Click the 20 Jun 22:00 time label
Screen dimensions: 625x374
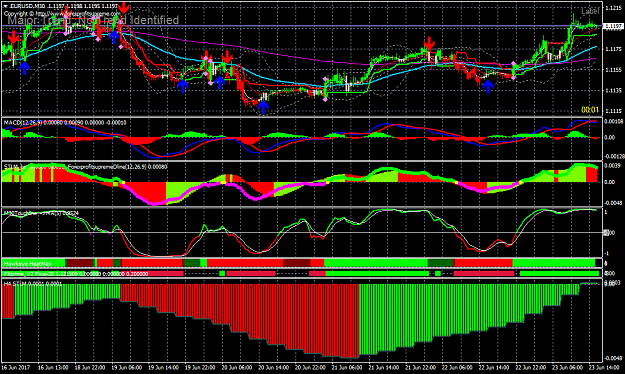(x=310, y=367)
